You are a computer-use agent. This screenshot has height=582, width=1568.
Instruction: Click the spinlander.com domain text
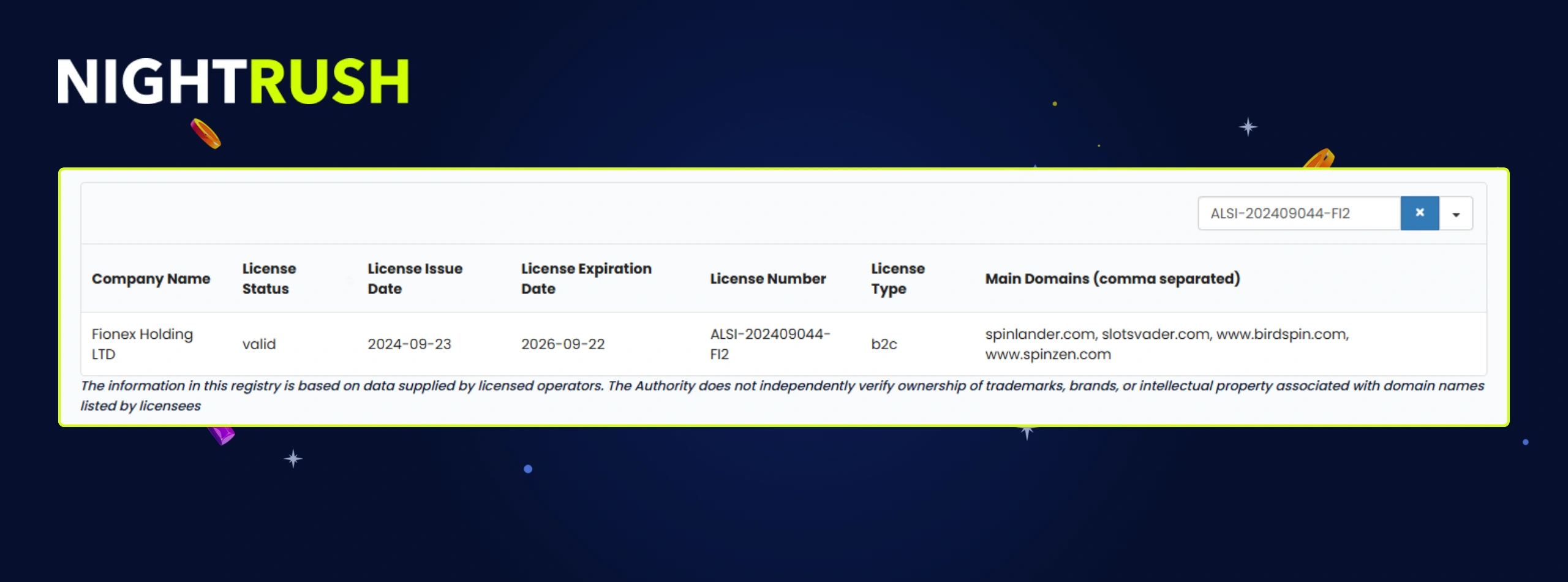tap(1039, 334)
